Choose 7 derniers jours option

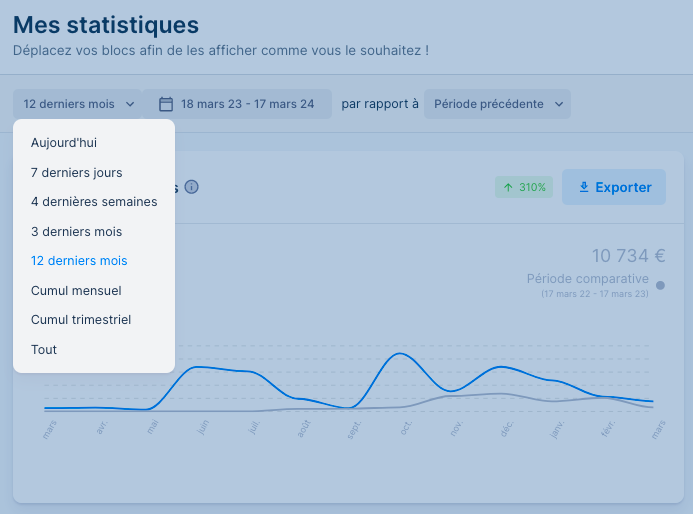[94, 172]
